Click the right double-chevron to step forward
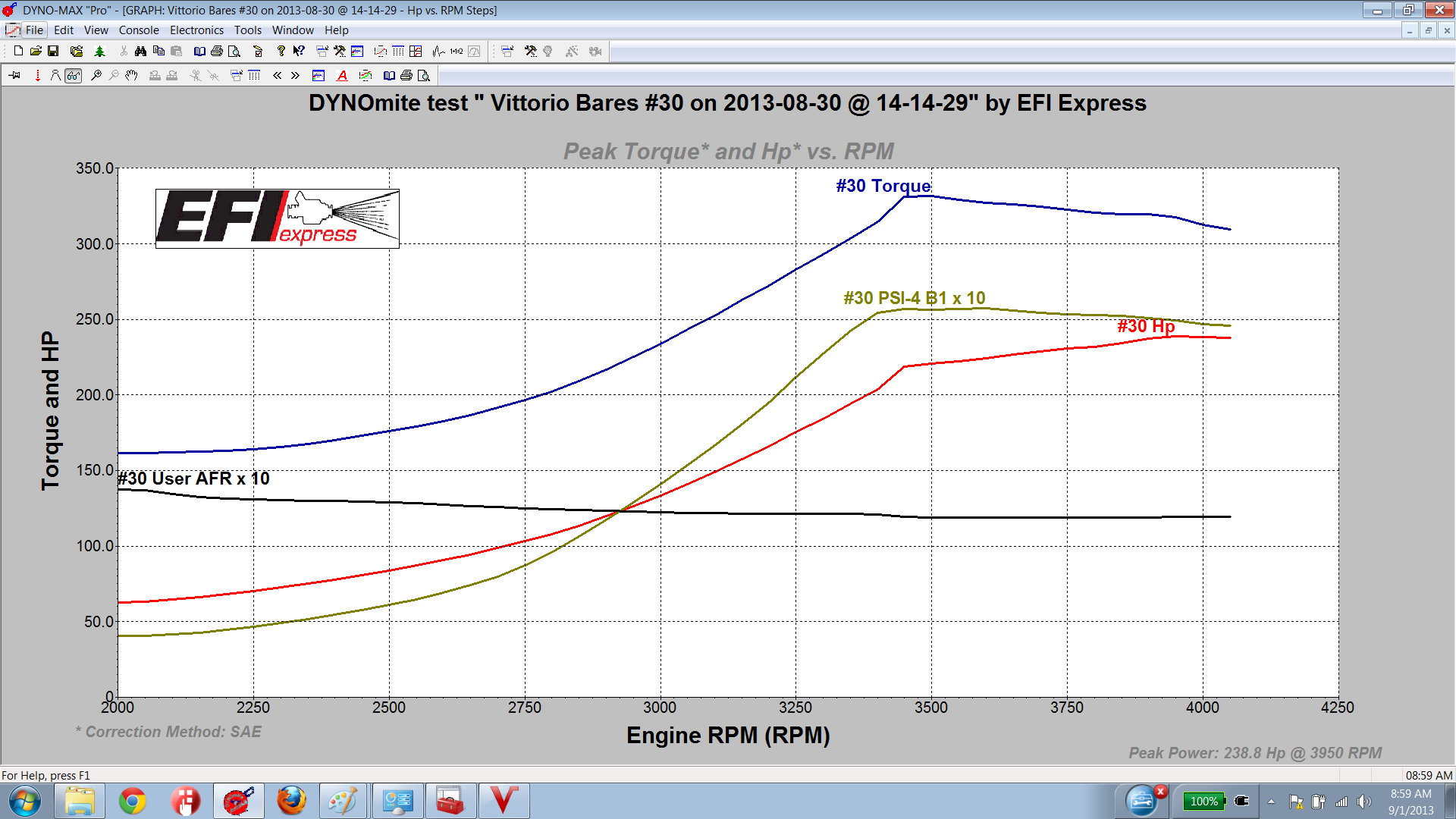Screen dimensions: 1456x819 click(x=295, y=75)
